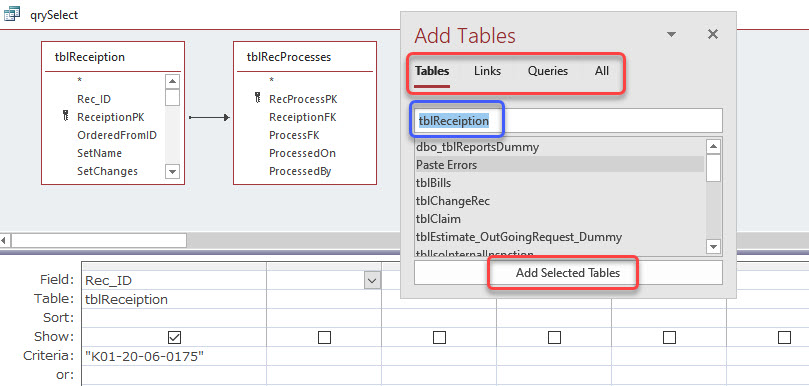Screen dimensions: 809x386
Task: Click join line between tblReceiption and tblRecProcesses
Action: [x=208, y=118]
